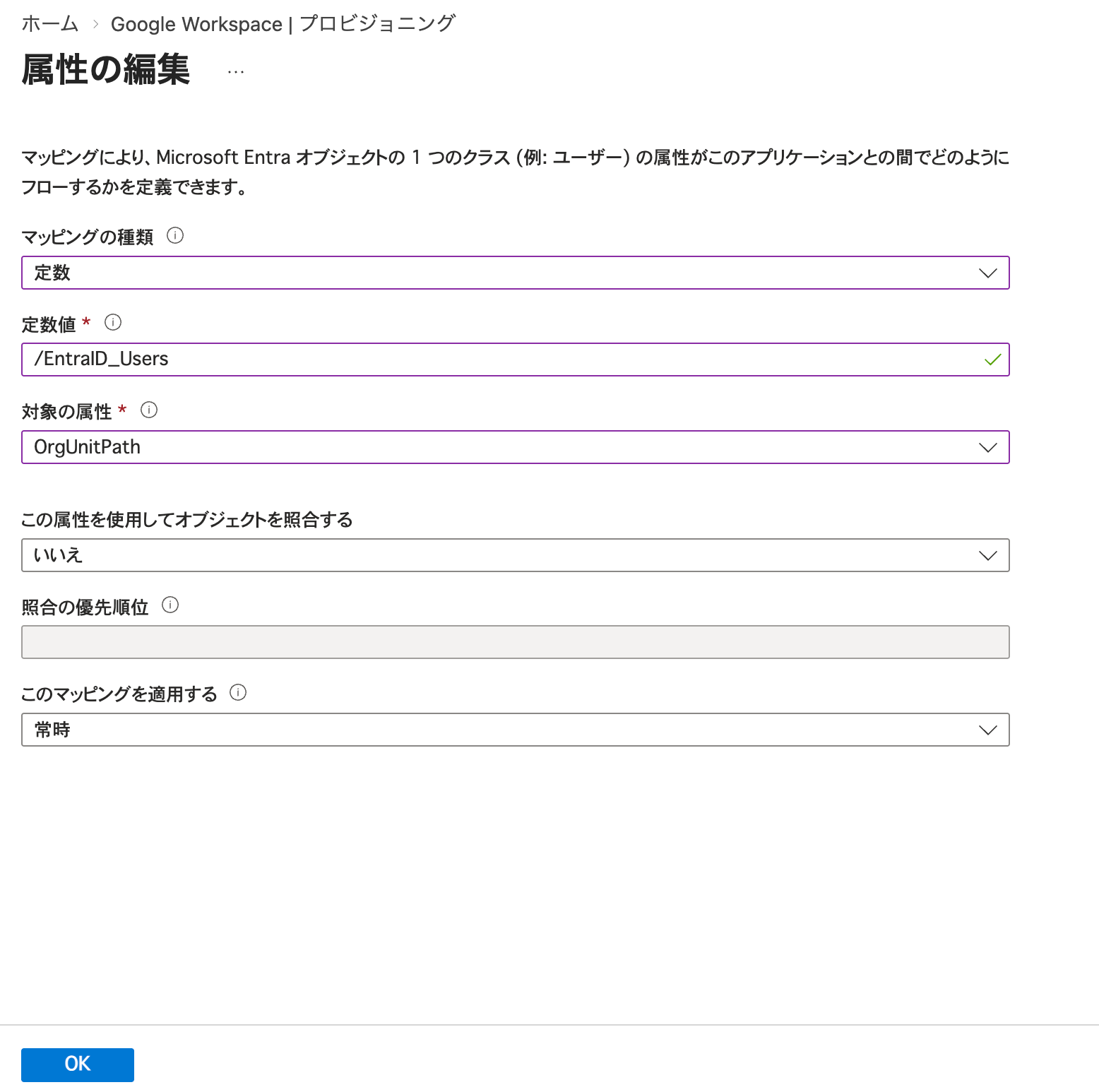
Task: Open the このマッピングを適用する dropdown showing 常時
Action: pos(988,730)
